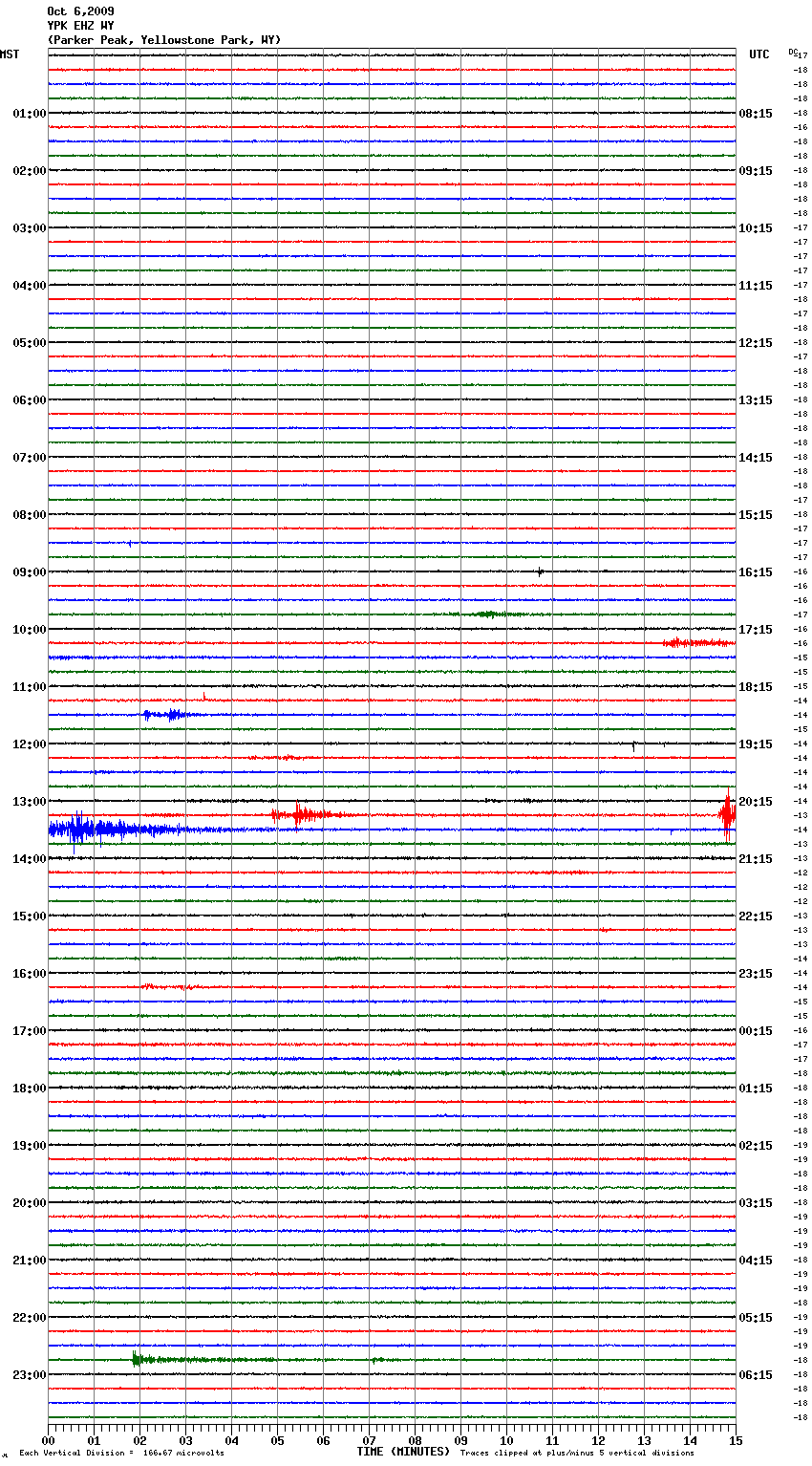
Task: Click the red spike at the end of the 13:15 trace
Action: [727, 814]
